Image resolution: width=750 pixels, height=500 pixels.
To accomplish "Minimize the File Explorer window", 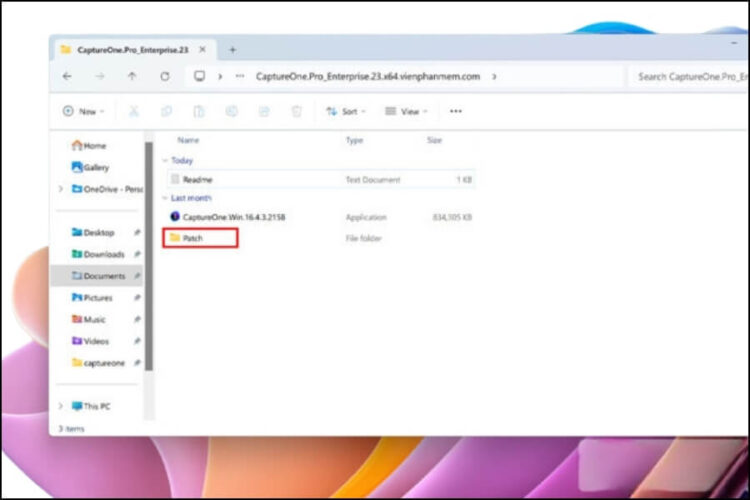I will click(734, 44).
